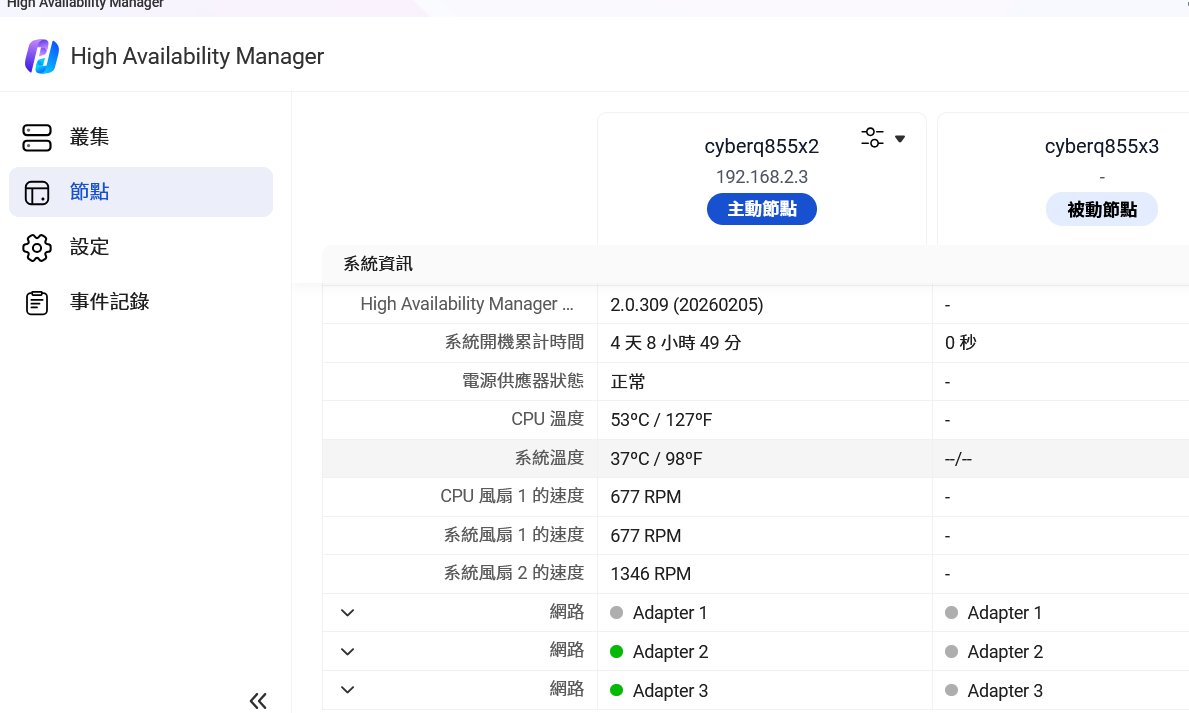Screen dimensions: 1189x713
Task: Click the 節點 node icon in sidebar
Action: (37, 192)
